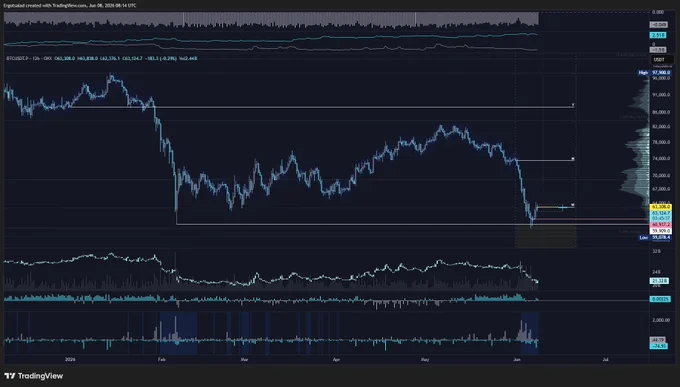The width and height of the screenshot is (680, 387).
Task: Click the 32B axis label in the open interest pane
Action: tap(656, 251)
